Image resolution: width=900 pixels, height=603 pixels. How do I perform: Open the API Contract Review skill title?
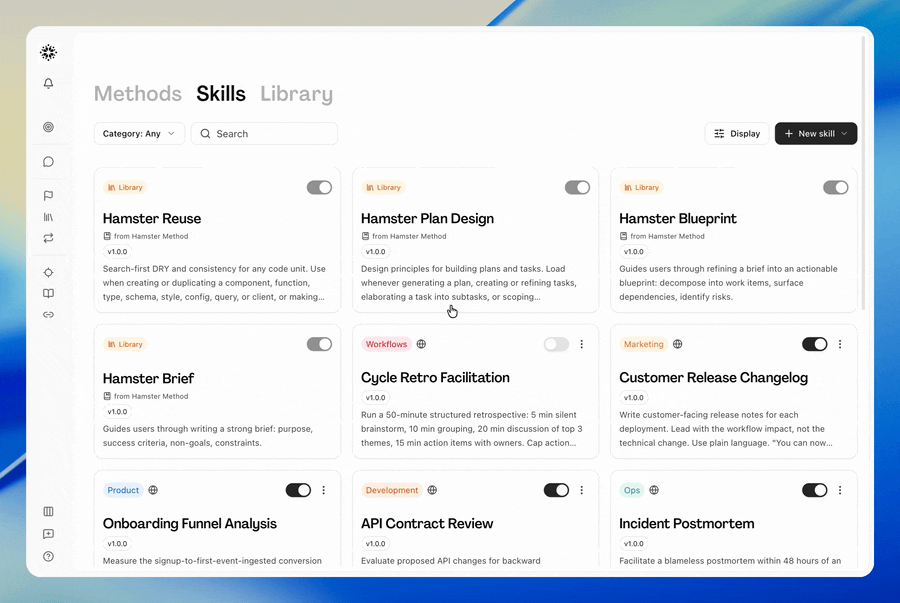pyautogui.click(x=427, y=523)
